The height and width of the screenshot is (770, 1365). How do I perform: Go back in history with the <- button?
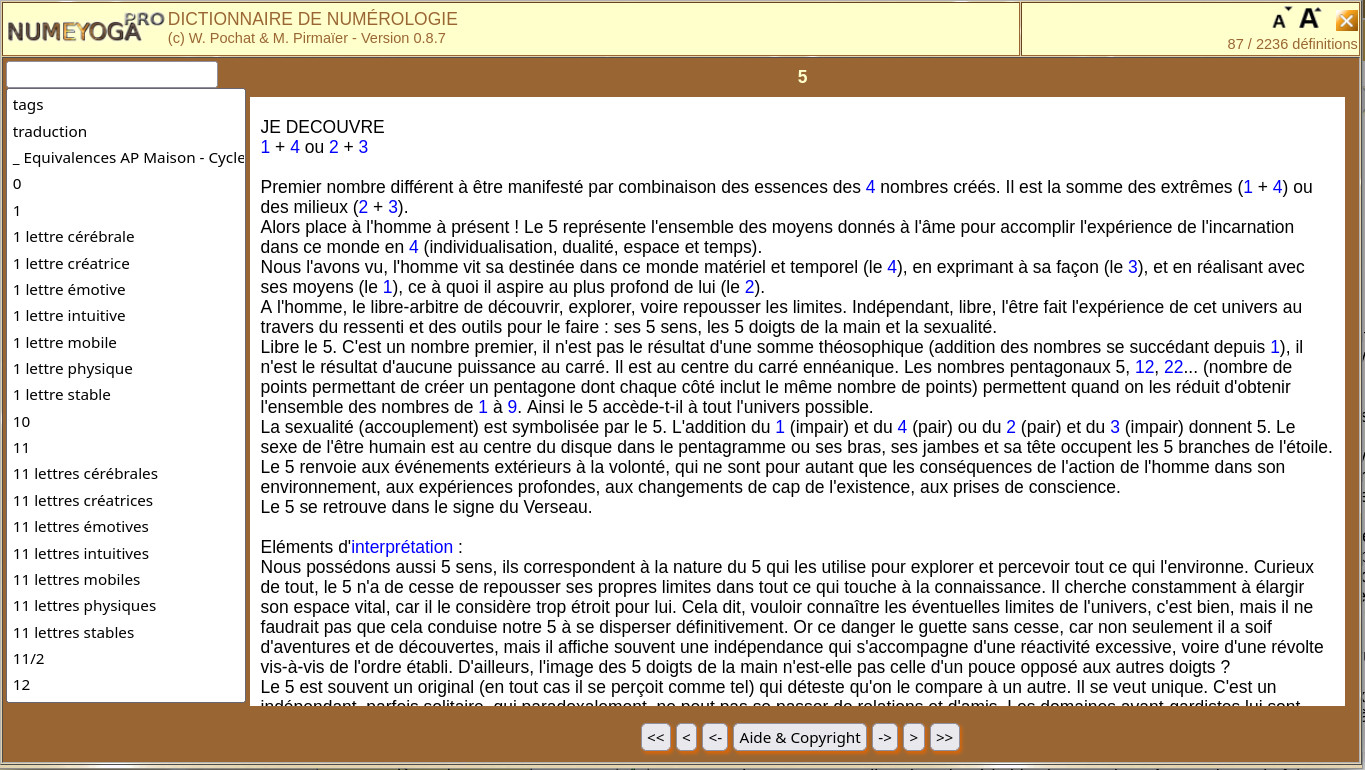click(715, 737)
